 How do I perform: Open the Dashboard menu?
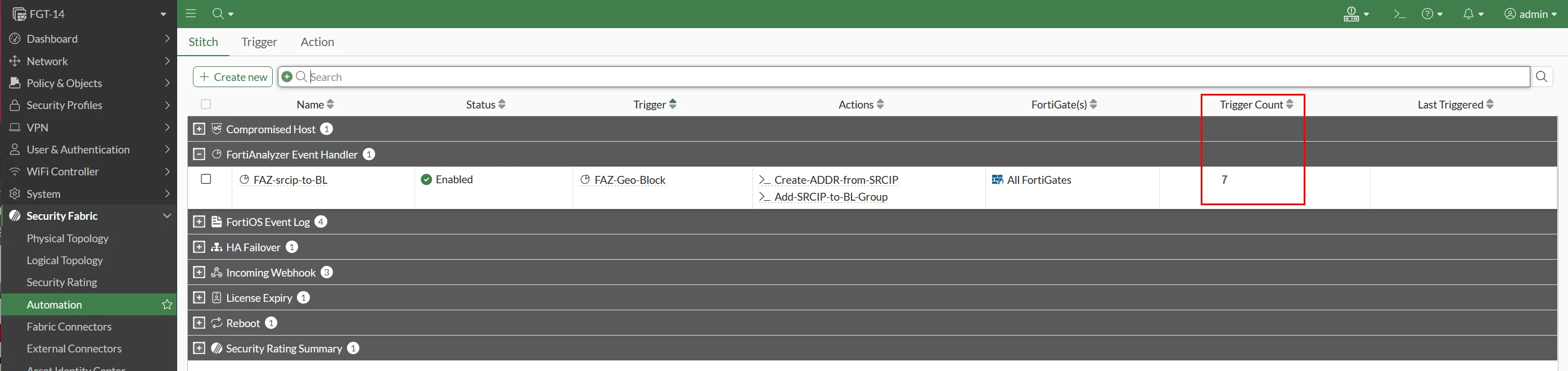[x=89, y=38]
